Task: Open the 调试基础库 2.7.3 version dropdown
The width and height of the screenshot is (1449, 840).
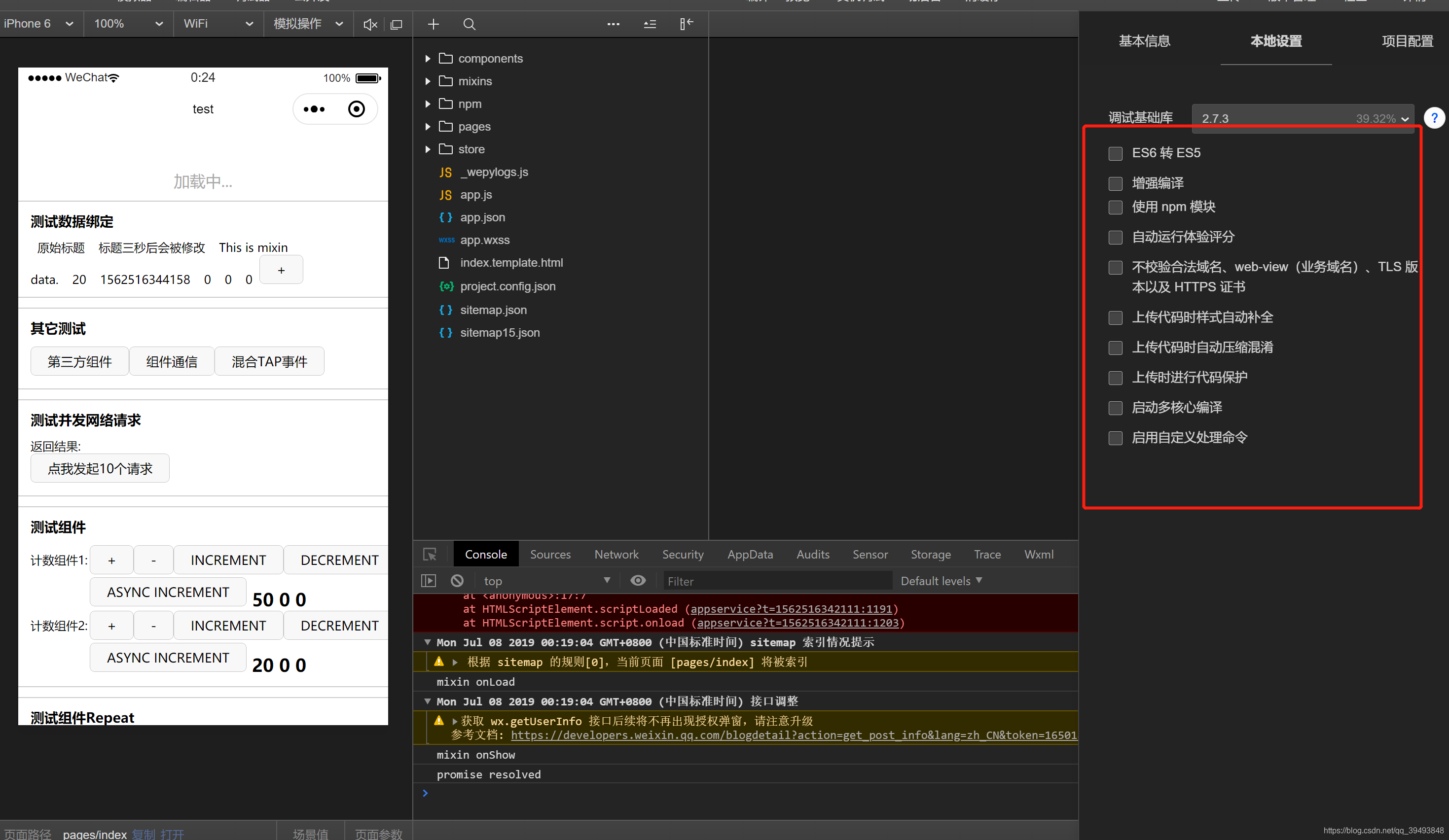Action: coord(1303,118)
